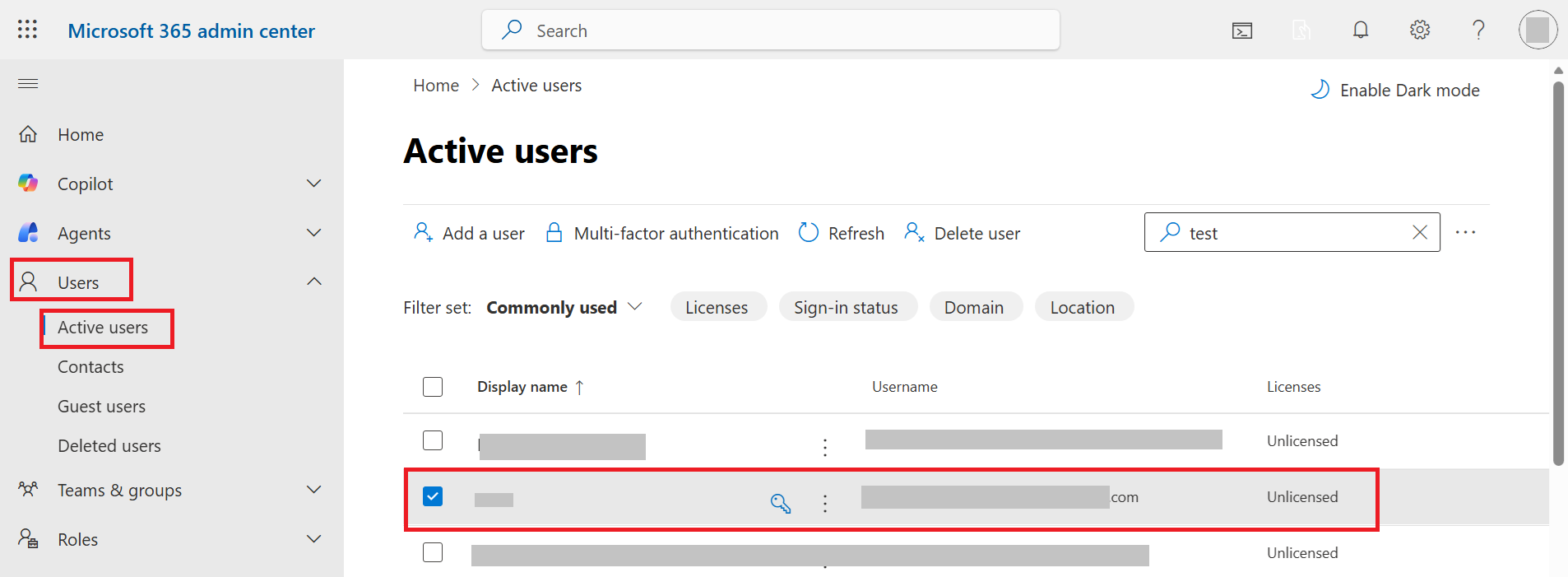The height and width of the screenshot is (577, 1568).
Task: Click the Roles icon in sidebar
Action: [x=28, y=539]
